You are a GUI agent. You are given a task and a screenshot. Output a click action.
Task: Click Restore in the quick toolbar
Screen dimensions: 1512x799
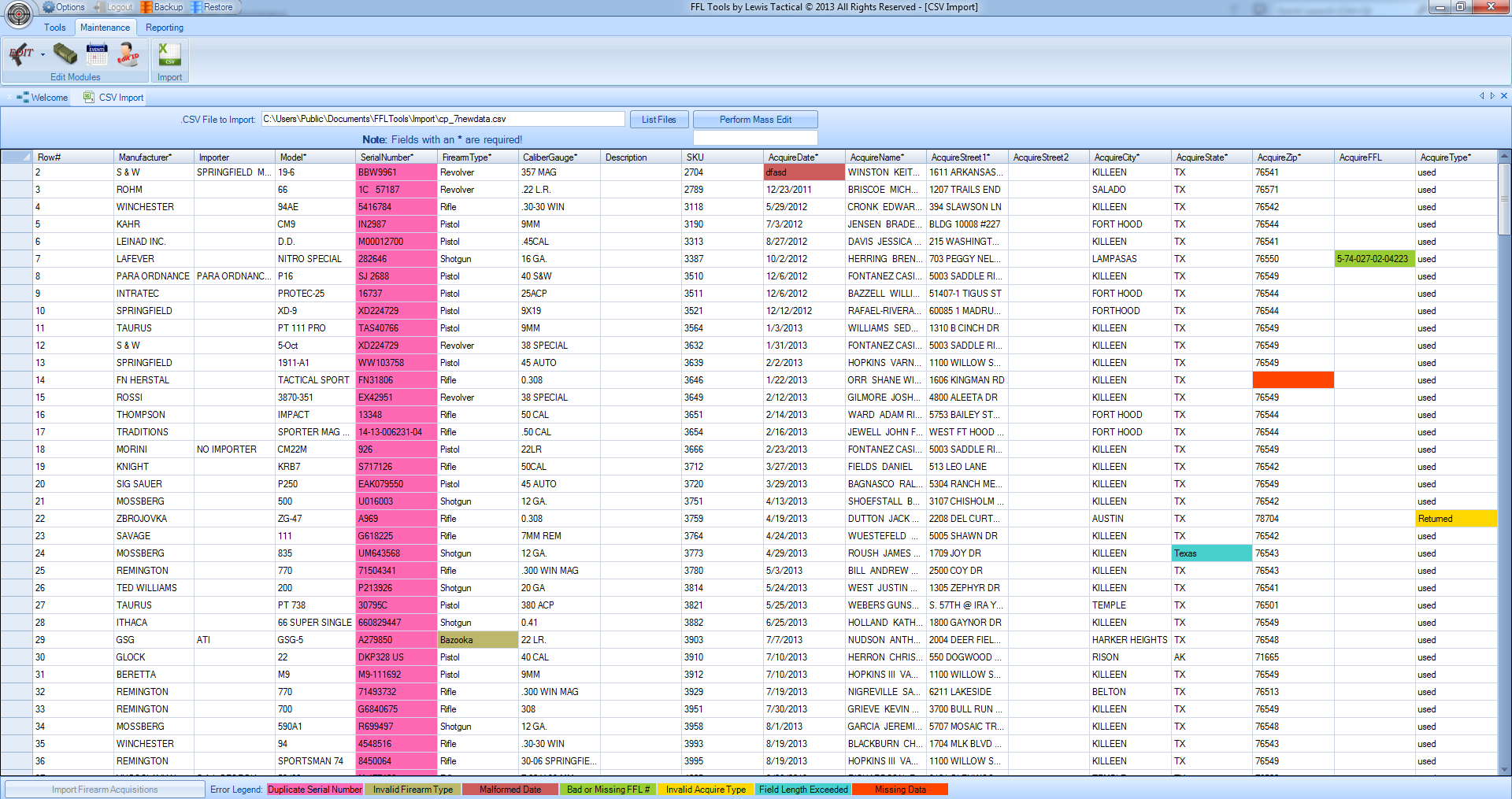point(212,7)
